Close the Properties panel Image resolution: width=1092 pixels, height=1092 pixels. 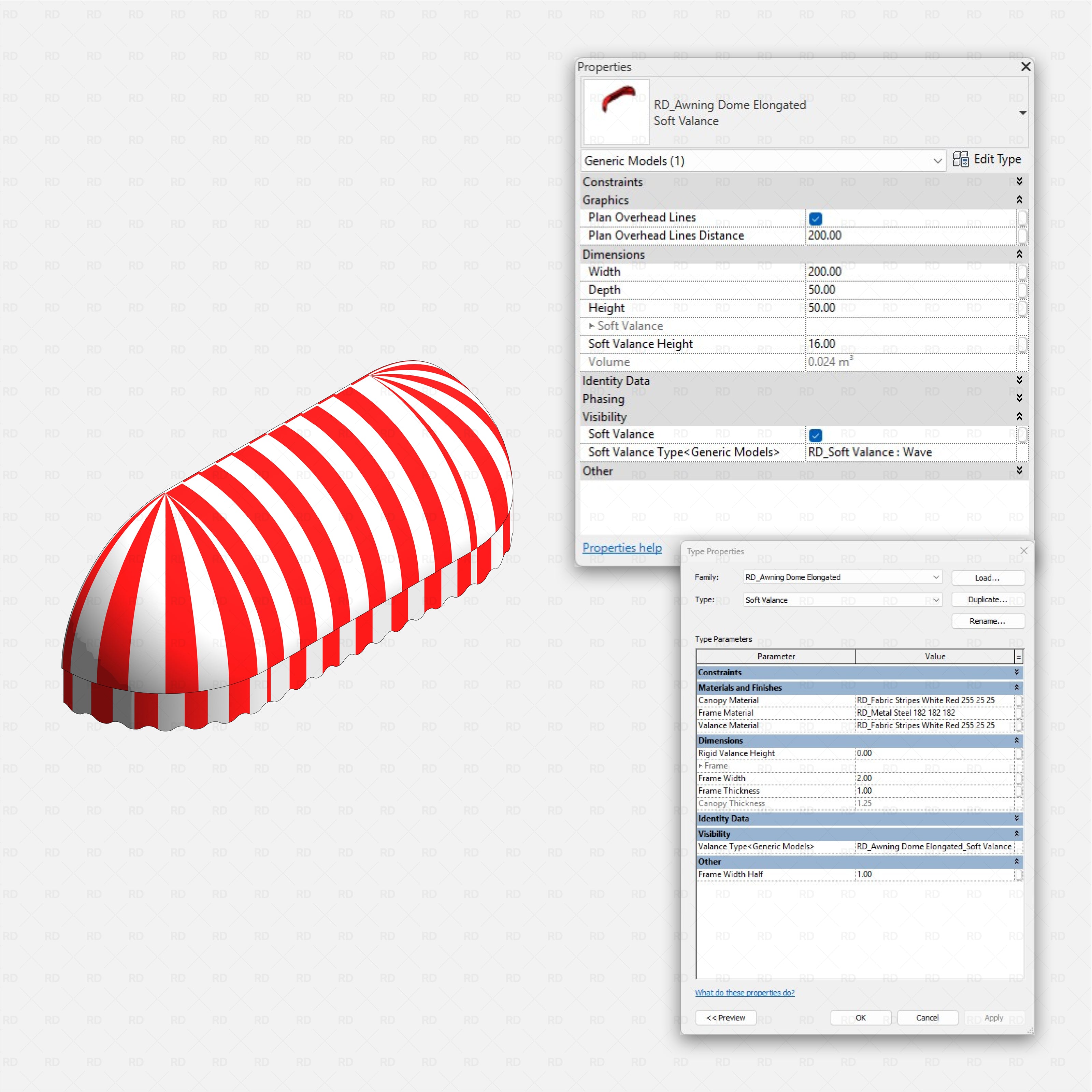pos(1026,67)
